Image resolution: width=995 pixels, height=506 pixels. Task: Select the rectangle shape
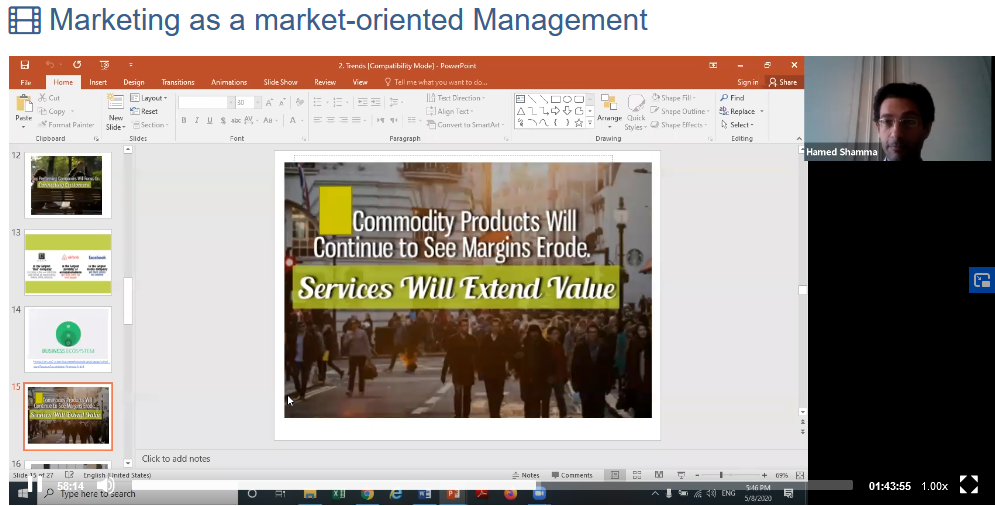tap(555, 99)
